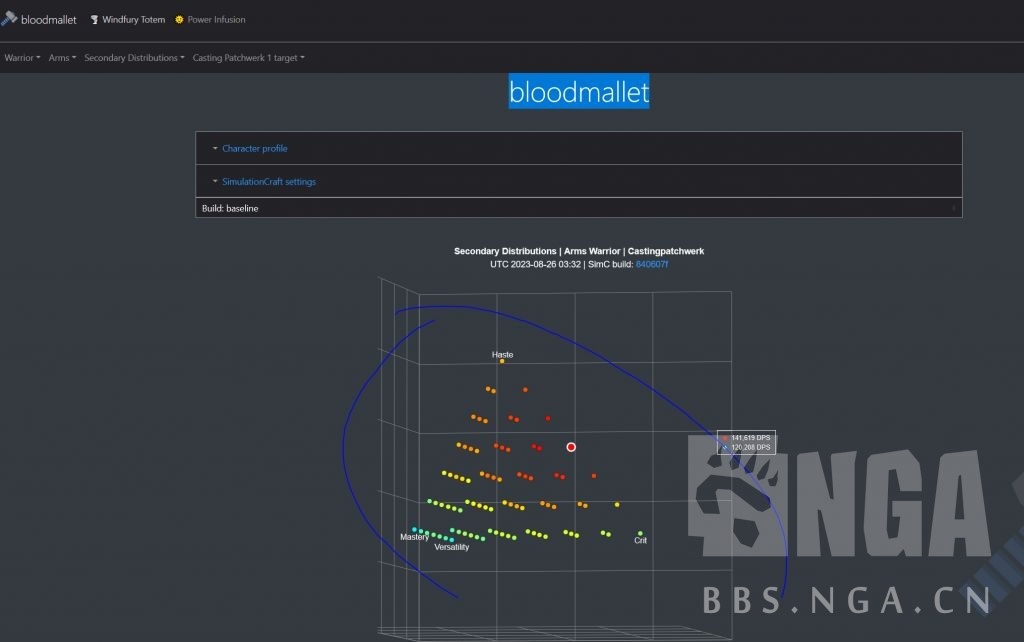Click the bloodmallet brand name in navbar
The width and height of the screenshot is (1024, 642).
[49, 20]
